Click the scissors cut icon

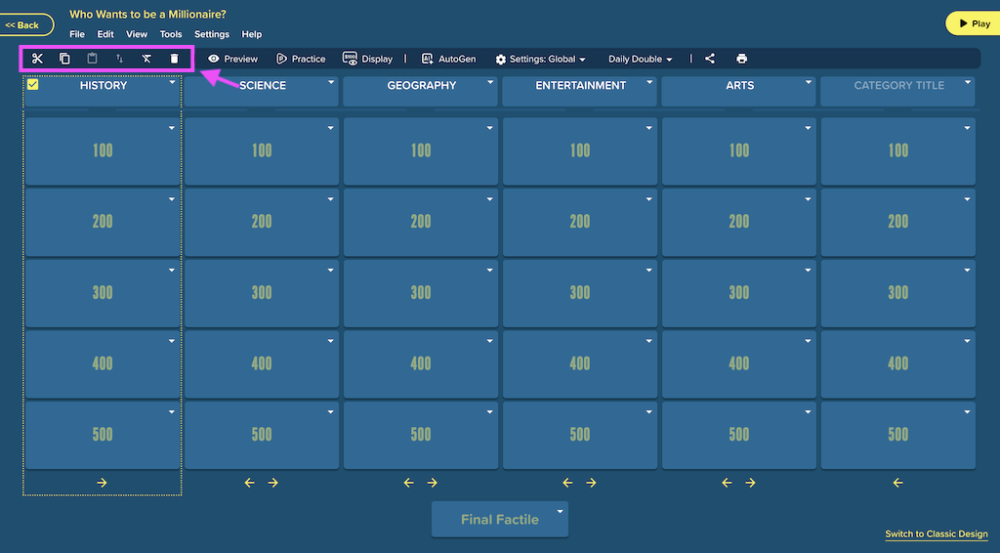37,59
